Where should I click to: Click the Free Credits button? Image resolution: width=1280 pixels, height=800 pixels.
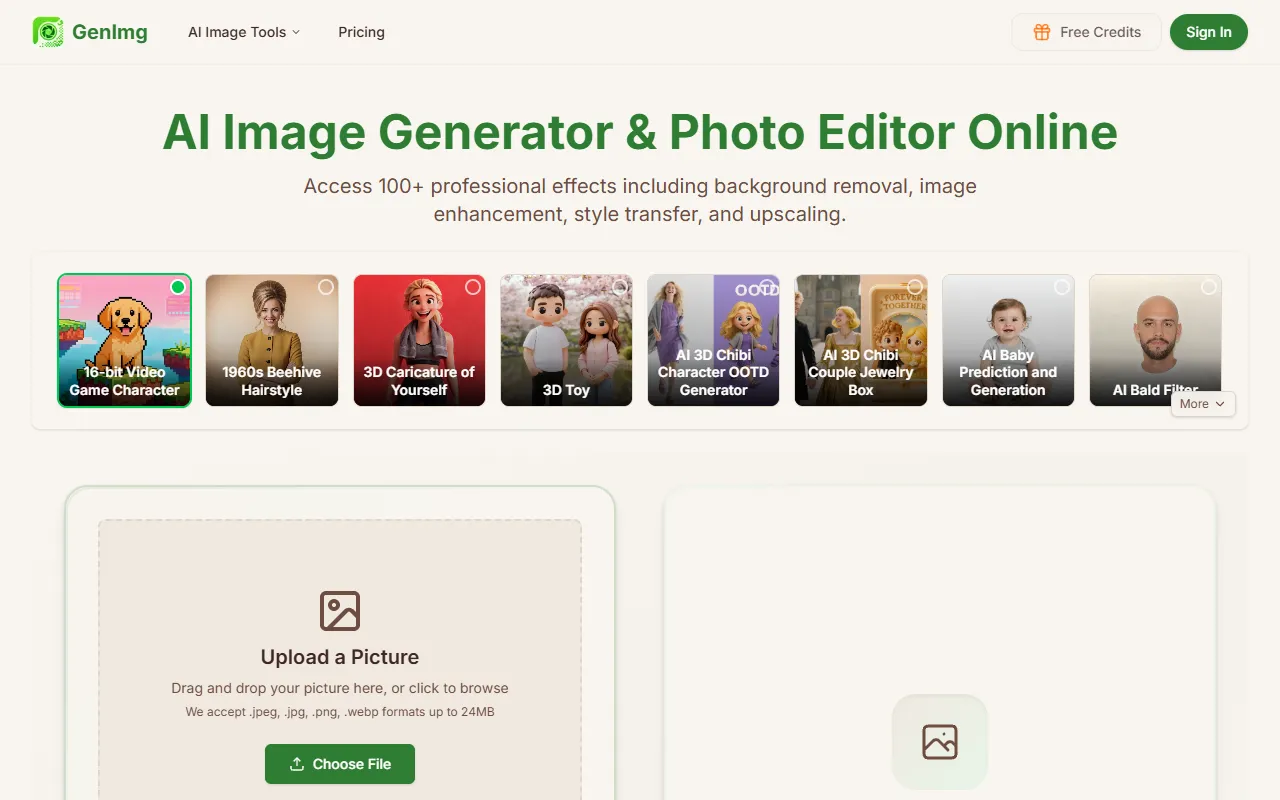(1086, 32)
